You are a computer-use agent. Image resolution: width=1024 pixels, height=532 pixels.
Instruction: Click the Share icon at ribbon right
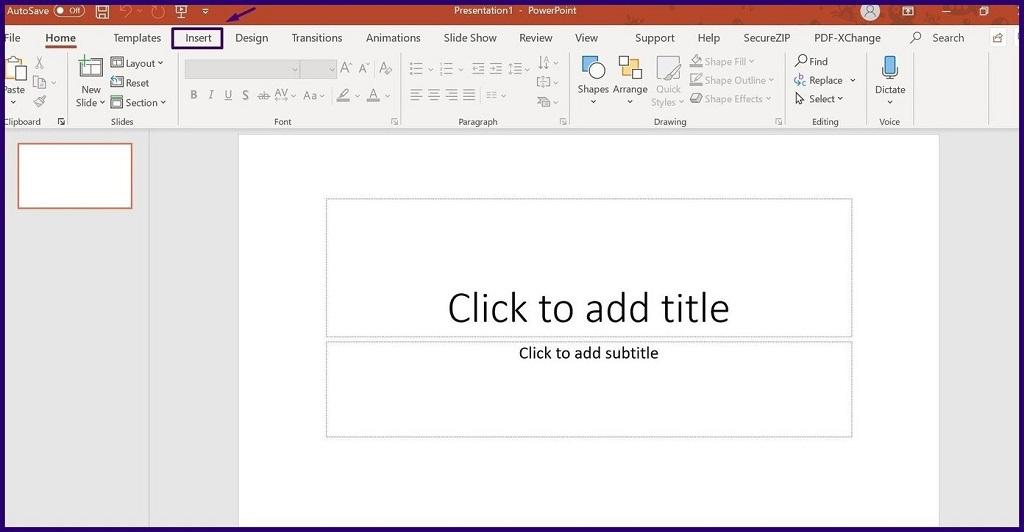pos(997,38)
